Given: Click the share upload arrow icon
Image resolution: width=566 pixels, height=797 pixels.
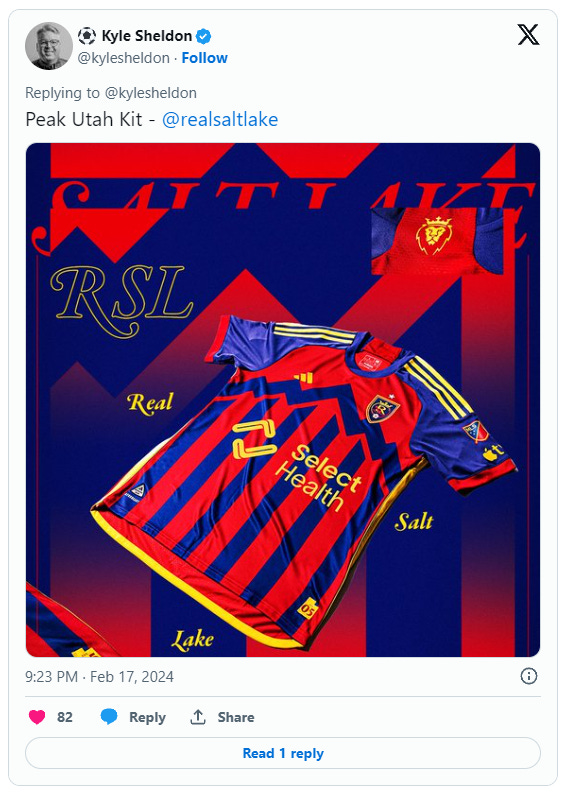Looking at the screenshot, I should click(198, 717).
